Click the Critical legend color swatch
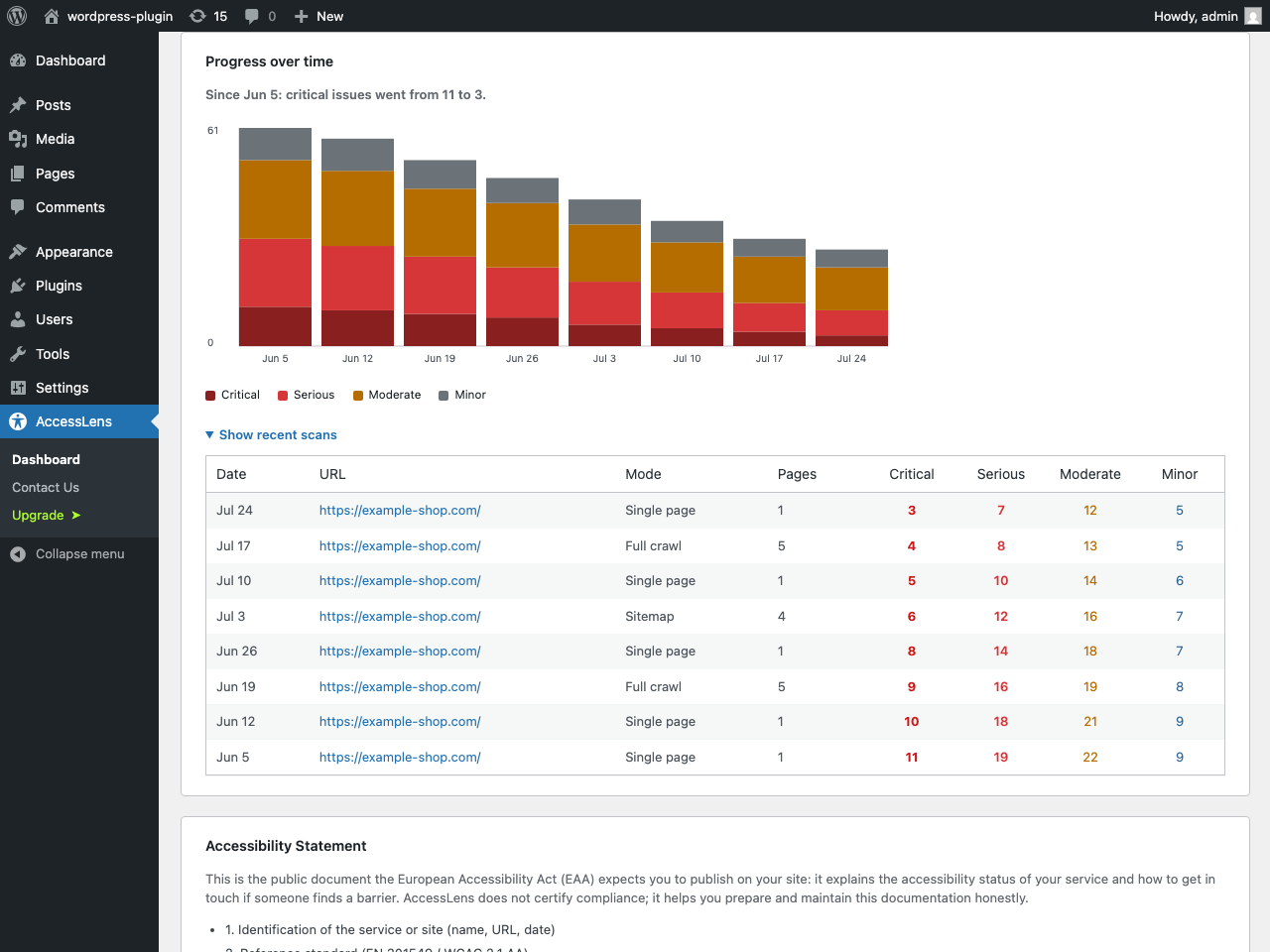This screenshot has width=1270, height=952. tap(210, 396)
